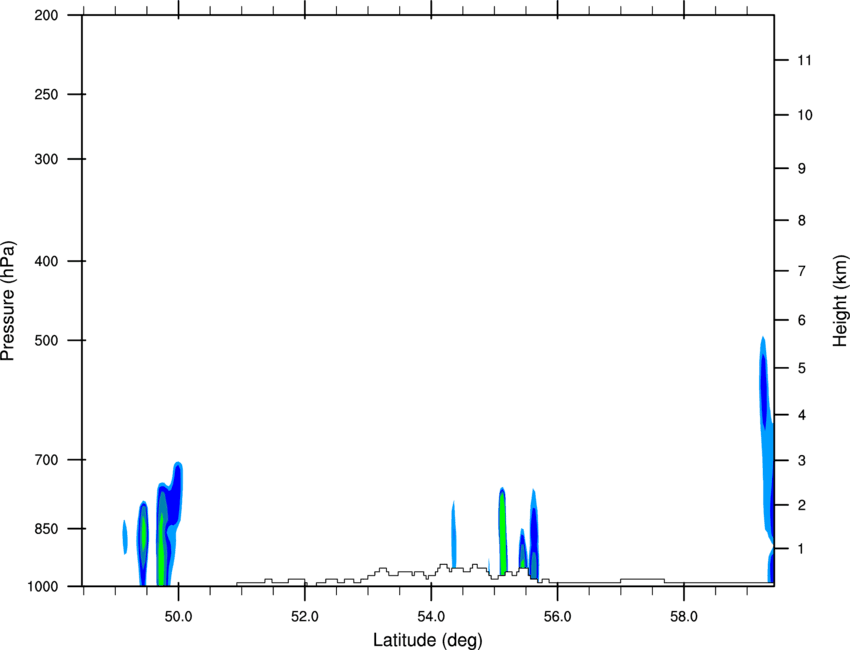Pick the 10 km height label
This screenshot has width=850, height=650.
pyautogui.click(x=804, y=115)
